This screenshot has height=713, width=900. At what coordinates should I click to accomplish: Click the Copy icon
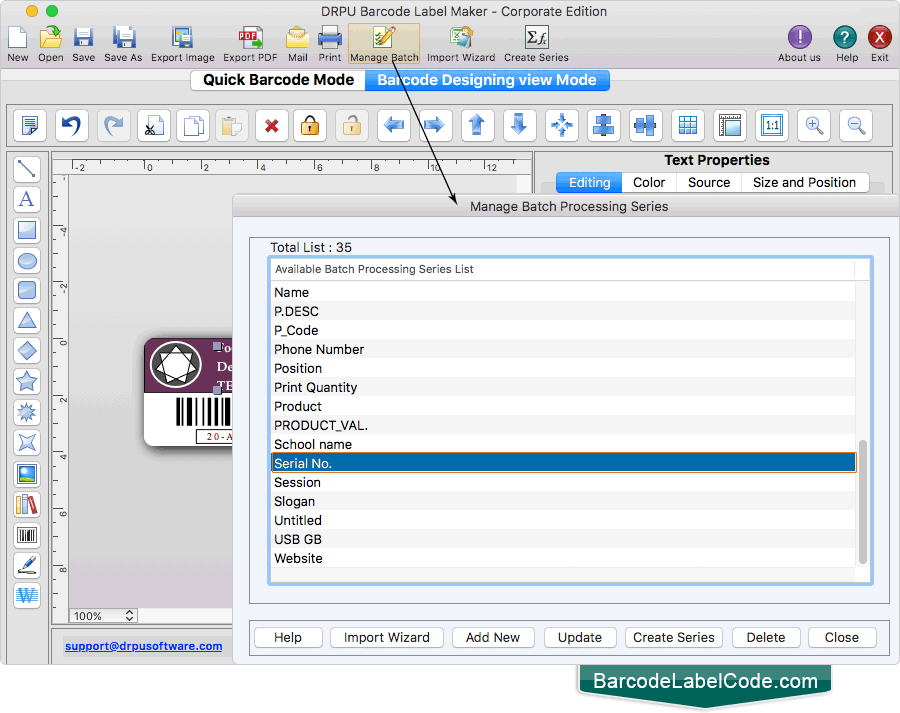pyautogui.click(x=193, y=125)
